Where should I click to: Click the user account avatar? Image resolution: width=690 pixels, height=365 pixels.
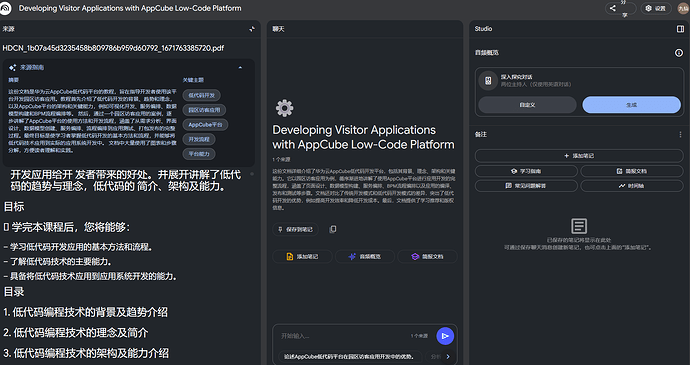click(683, 8)
